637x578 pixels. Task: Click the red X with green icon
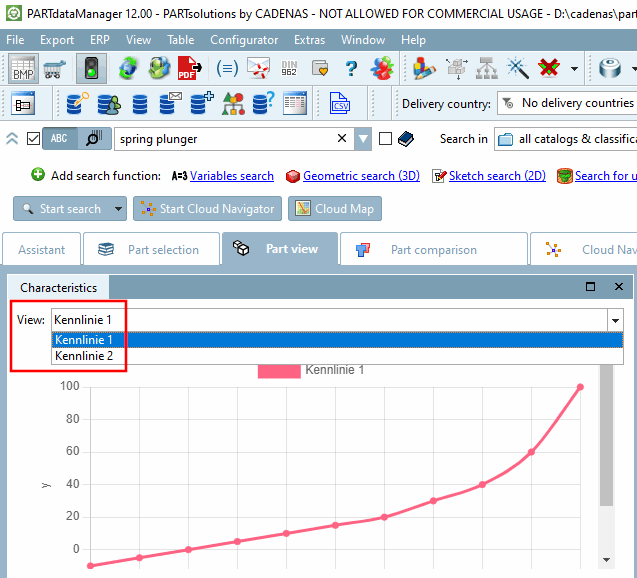(x=549, y=68)
